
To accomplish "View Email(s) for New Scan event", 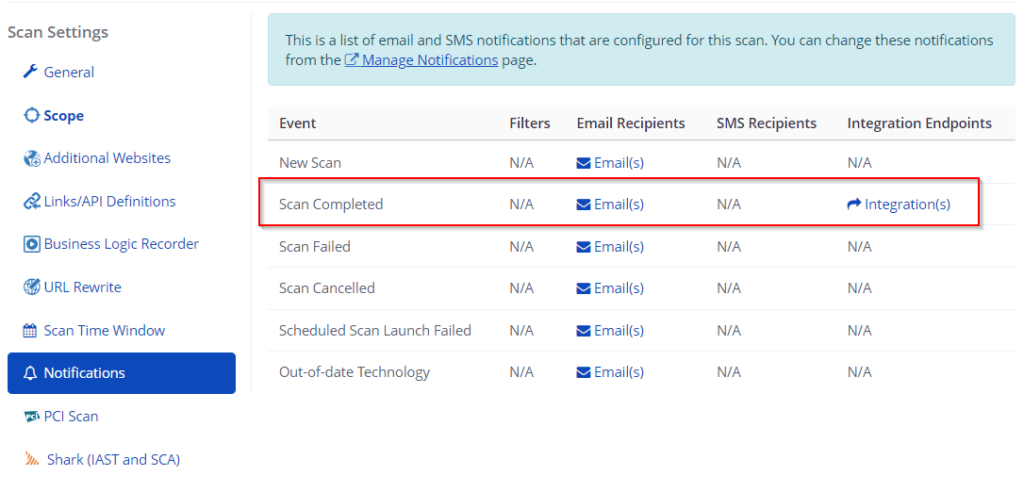I will click(x=610, y=163).
